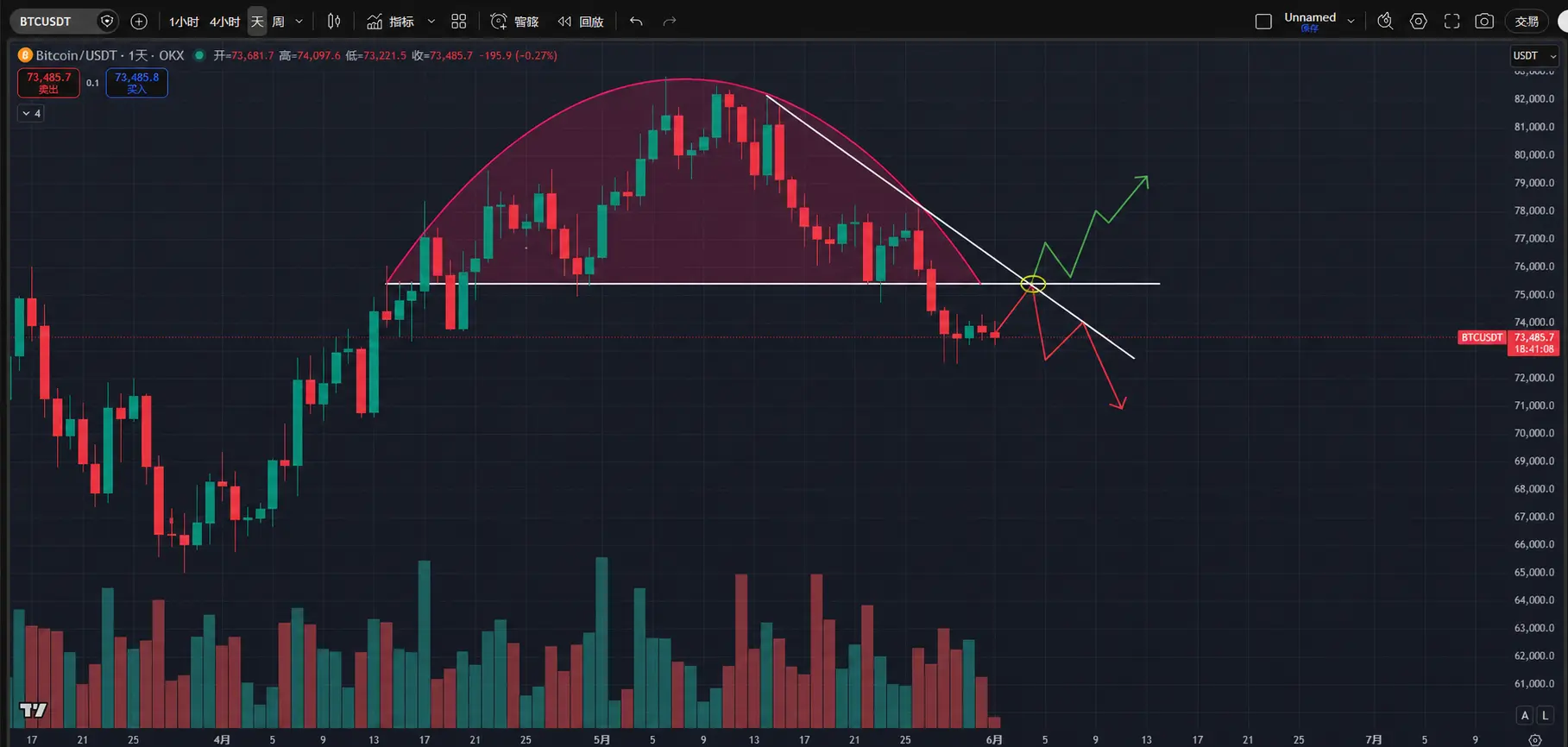Screen dimensions: 1568x747
Task: Expand the timeframe interval dropdown arrow
Action: (x=299, y=22)
